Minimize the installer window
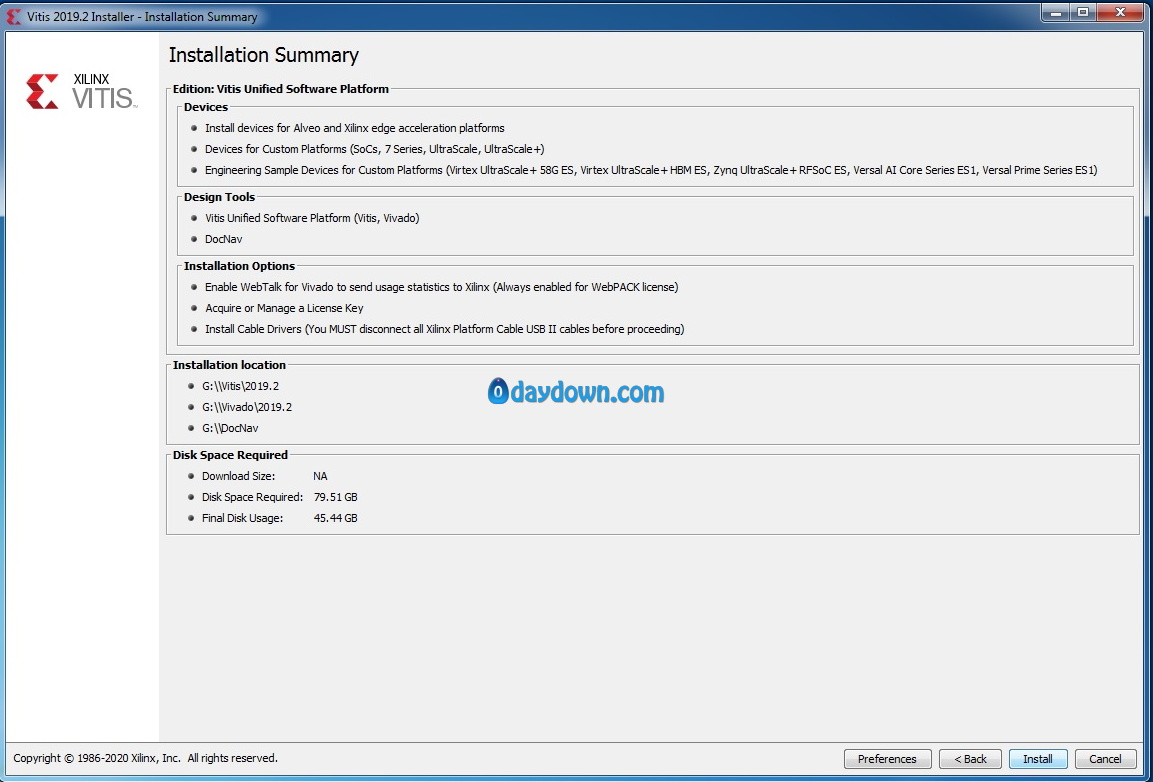The image size is (1153, 782). tap(1056, 12)
